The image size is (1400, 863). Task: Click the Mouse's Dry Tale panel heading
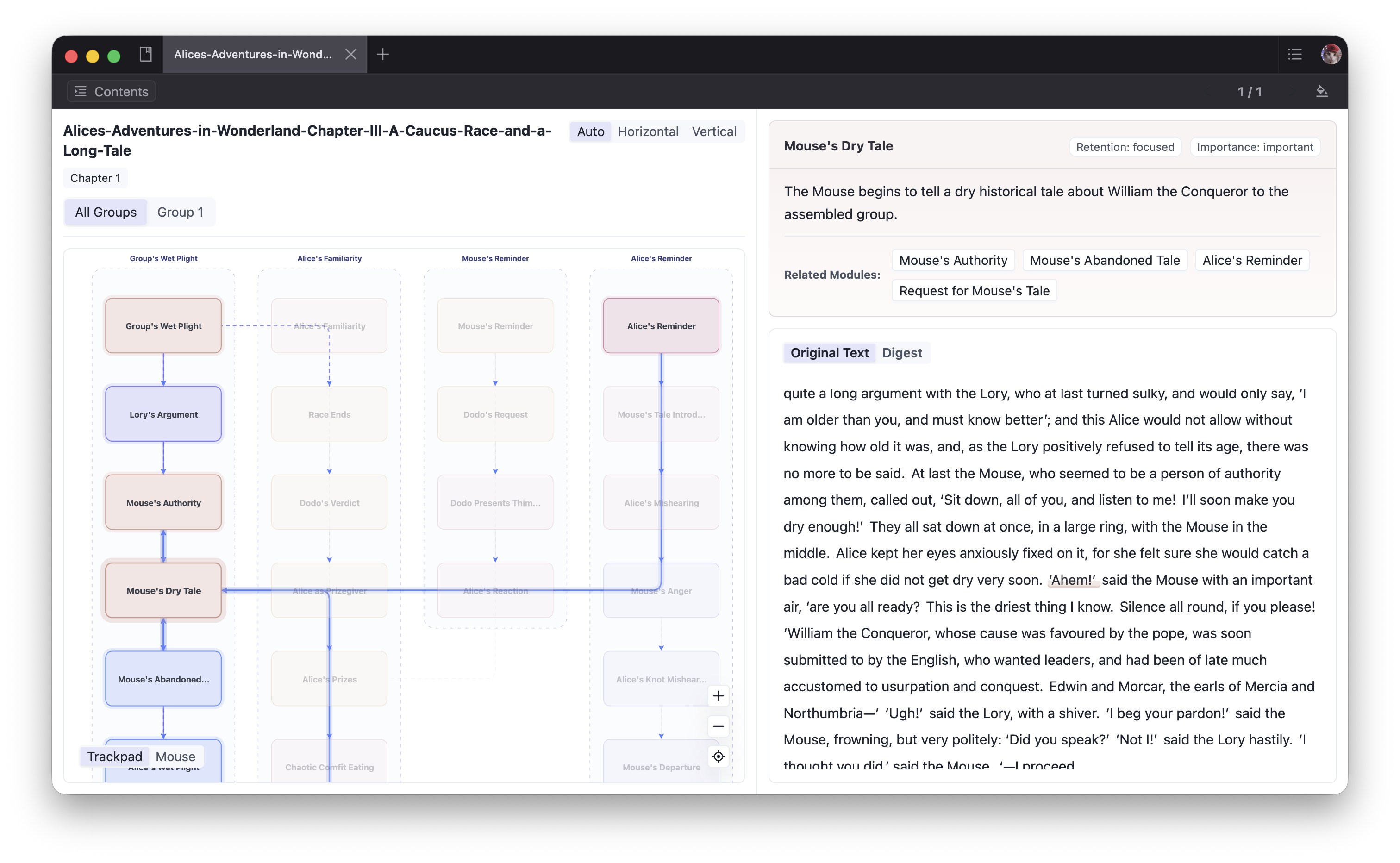(x=838, y=146)
